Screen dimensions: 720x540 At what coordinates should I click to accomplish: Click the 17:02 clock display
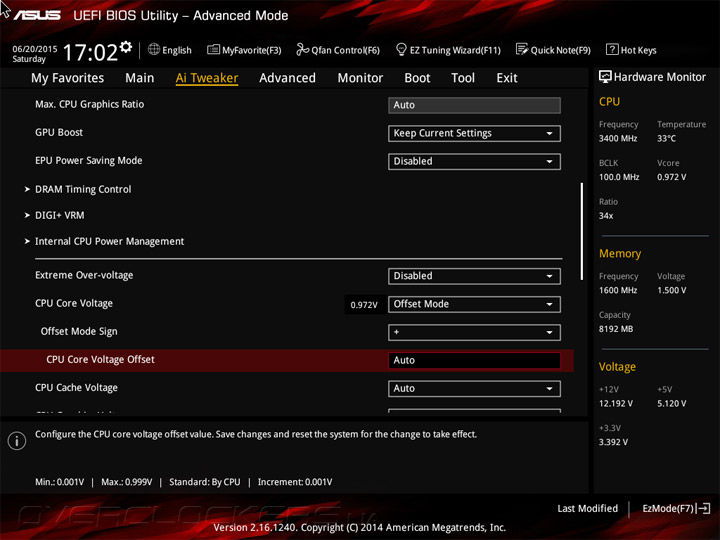[90, 52]
